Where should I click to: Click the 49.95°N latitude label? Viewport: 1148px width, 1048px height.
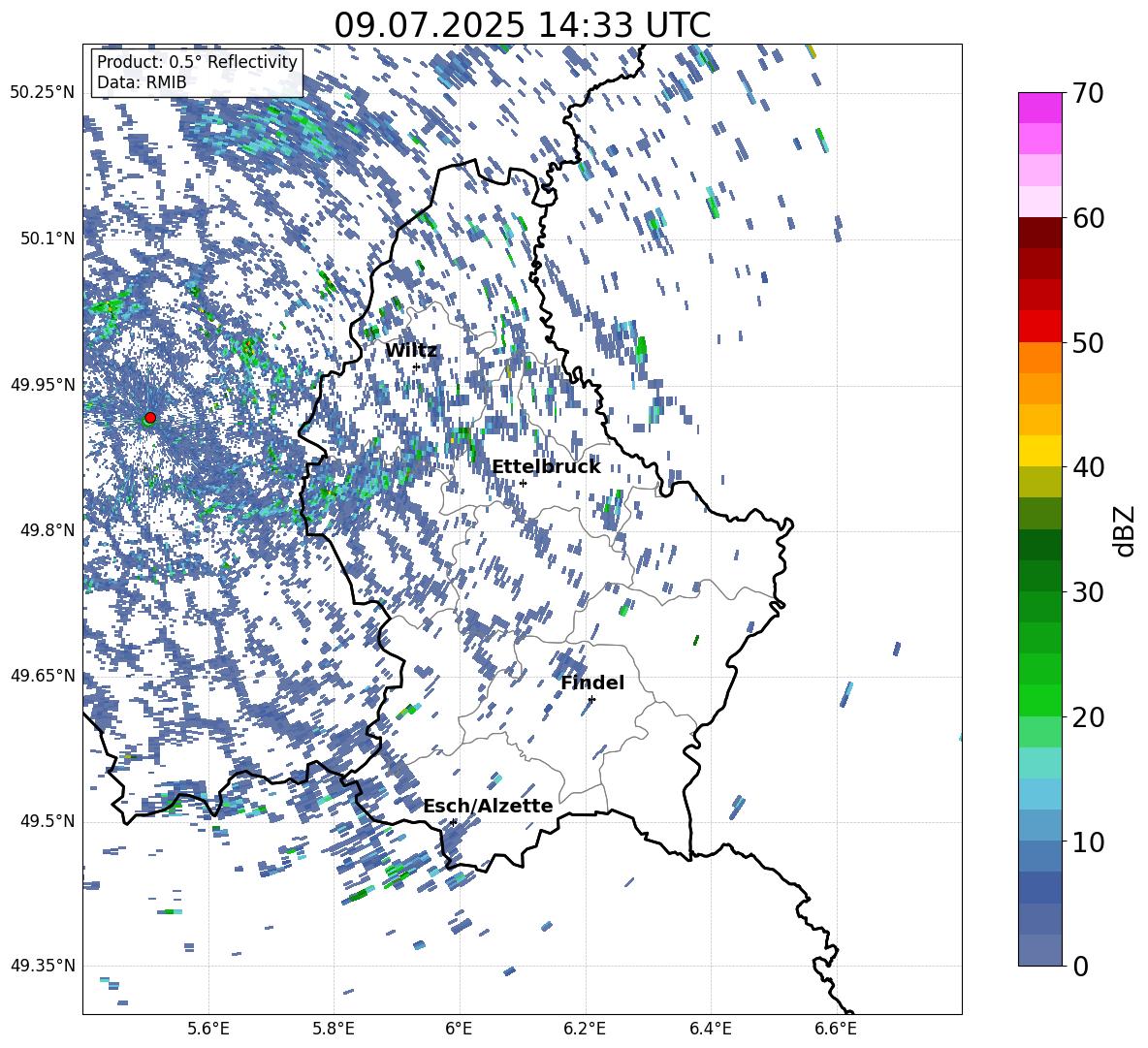(43, 384)
